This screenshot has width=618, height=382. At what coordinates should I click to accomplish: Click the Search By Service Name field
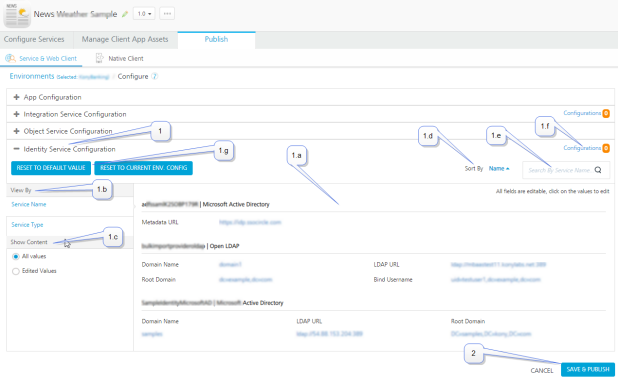point(559,170)
